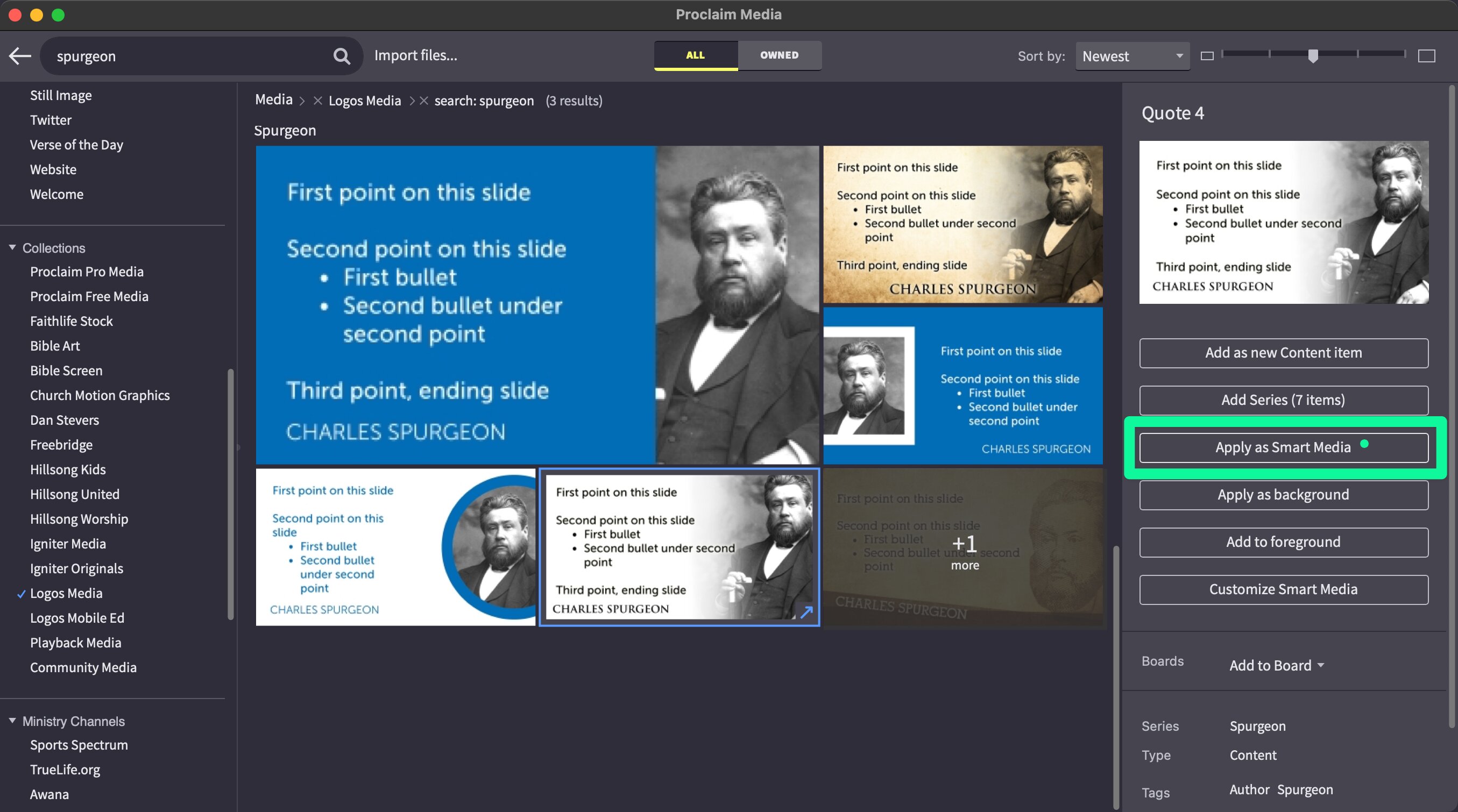Select Logos Mobile Ed collection

[x=77, y=618]
